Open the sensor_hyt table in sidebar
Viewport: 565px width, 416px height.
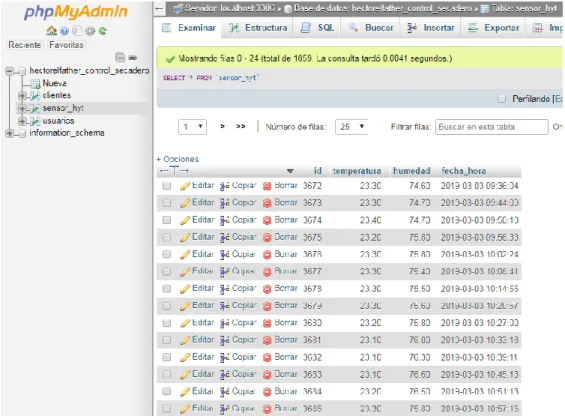click(63, 108)
